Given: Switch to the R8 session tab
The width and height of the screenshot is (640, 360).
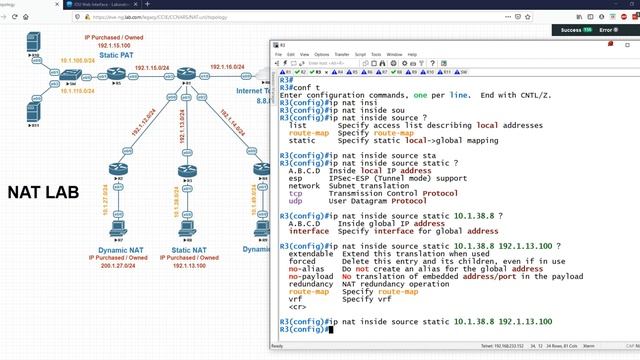Looking at the screenshot, I should tap(396, 72).
